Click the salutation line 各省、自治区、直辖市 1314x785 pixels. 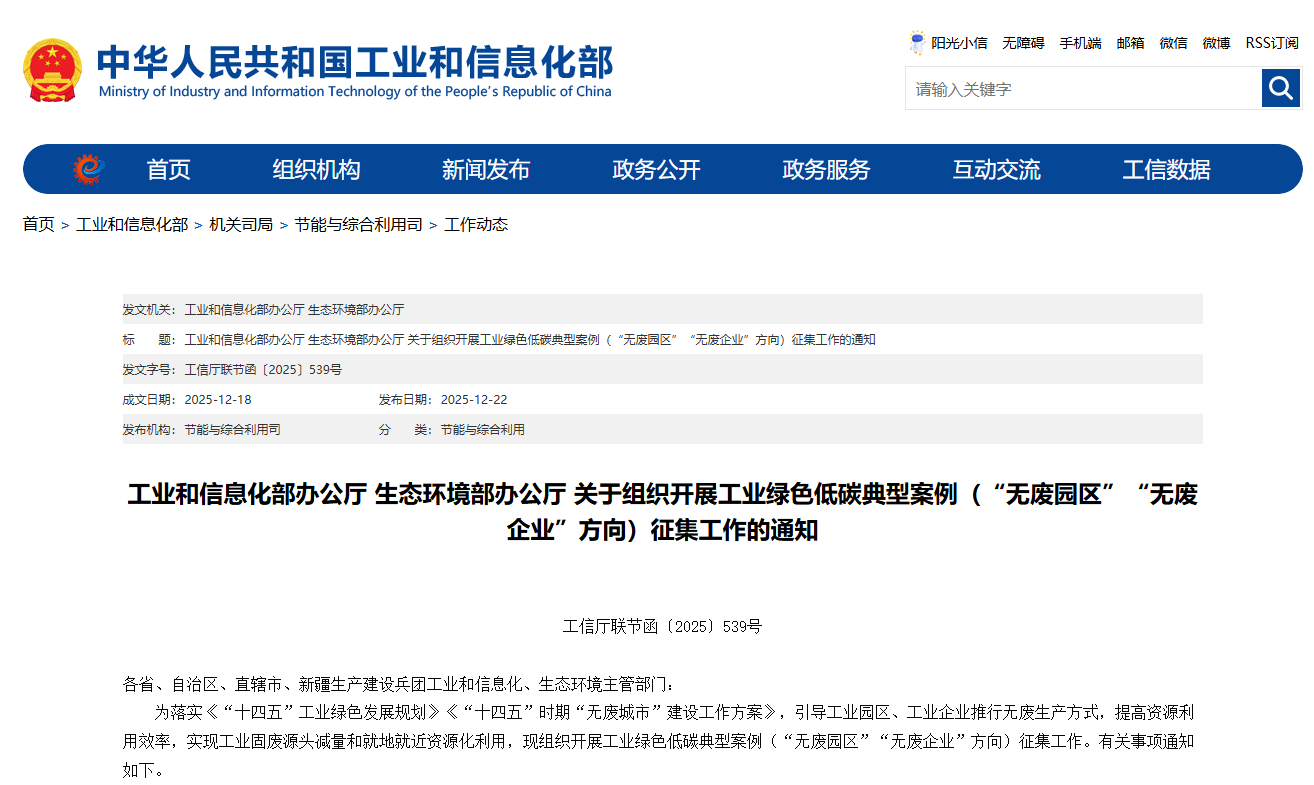pos(399,685)
